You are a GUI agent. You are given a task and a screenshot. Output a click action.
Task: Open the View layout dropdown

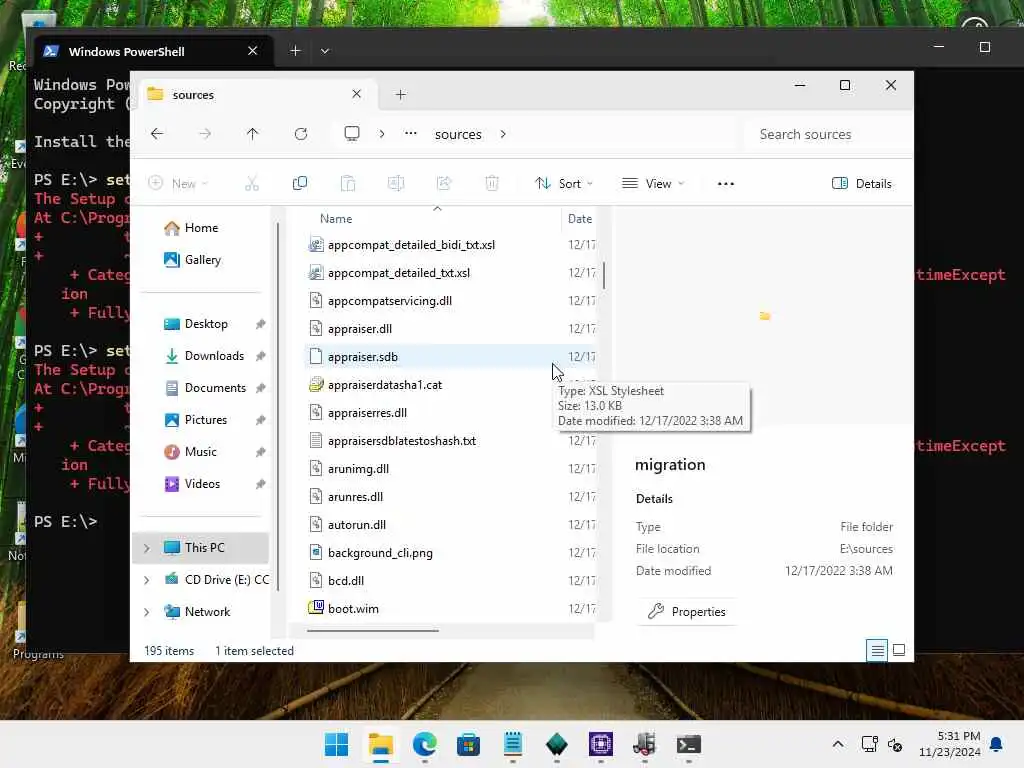(654, 184)
